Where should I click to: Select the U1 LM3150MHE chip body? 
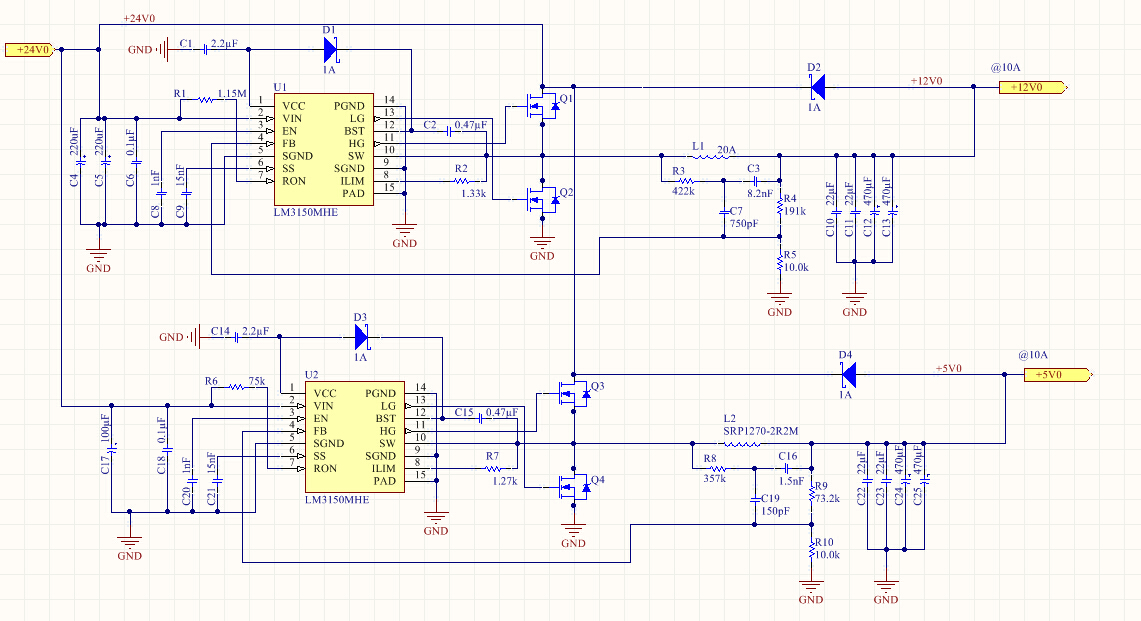tap(324, 149)
